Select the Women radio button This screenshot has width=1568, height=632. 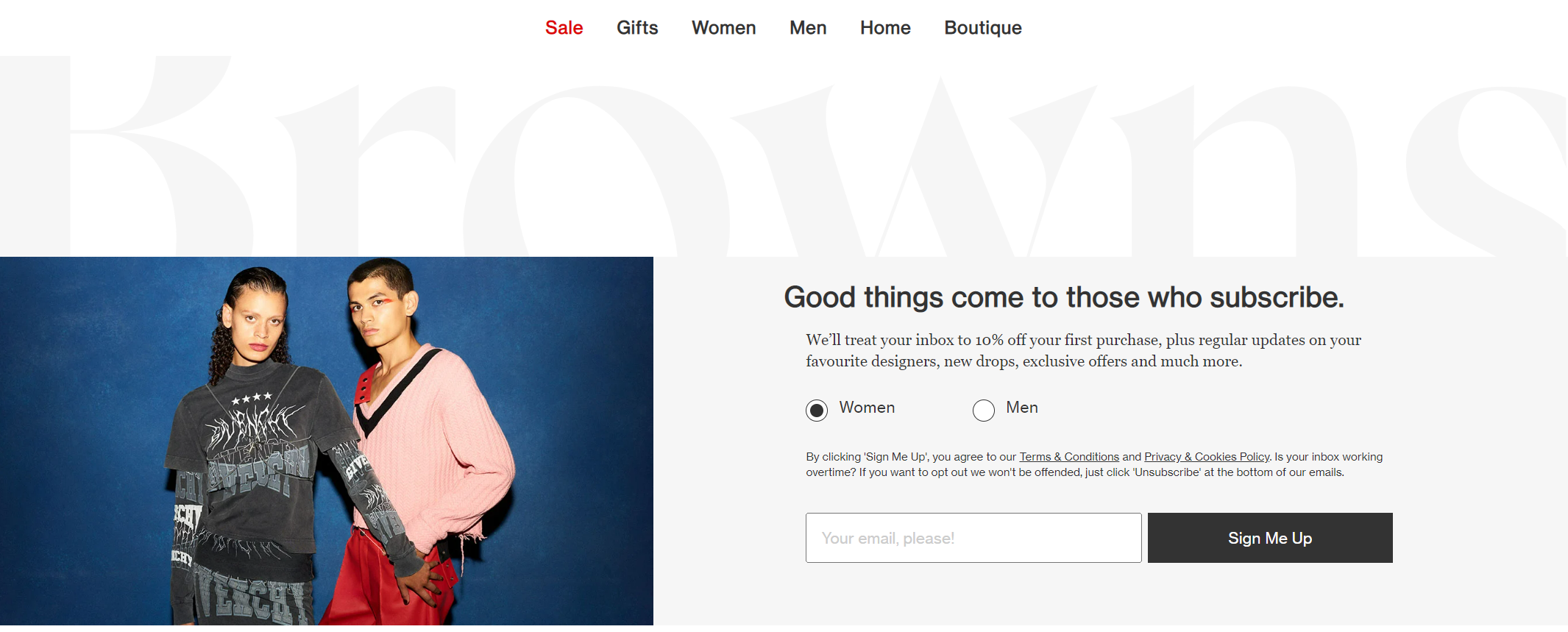point(817,410)
